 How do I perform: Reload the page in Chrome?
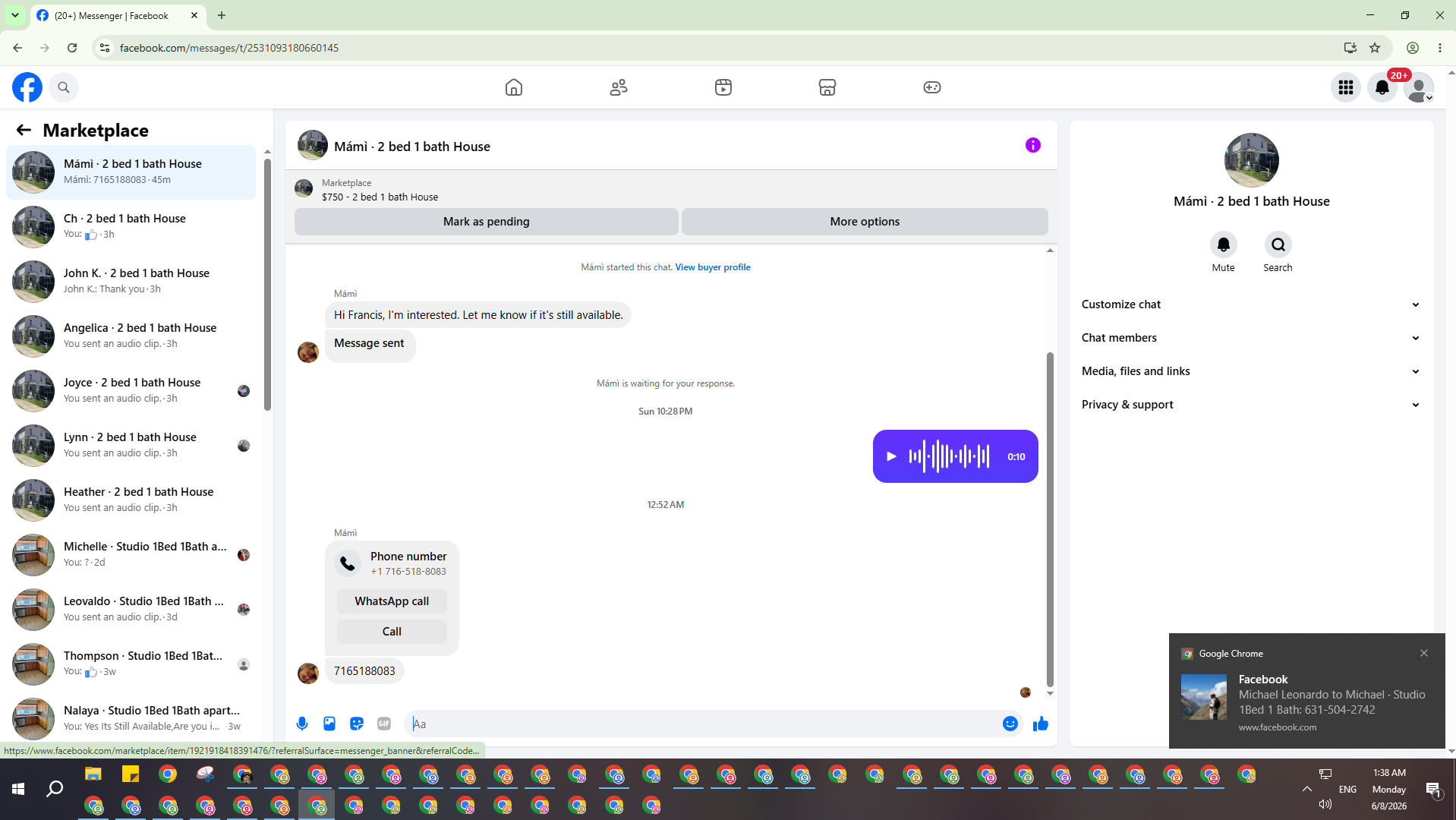tap(72, 48)
